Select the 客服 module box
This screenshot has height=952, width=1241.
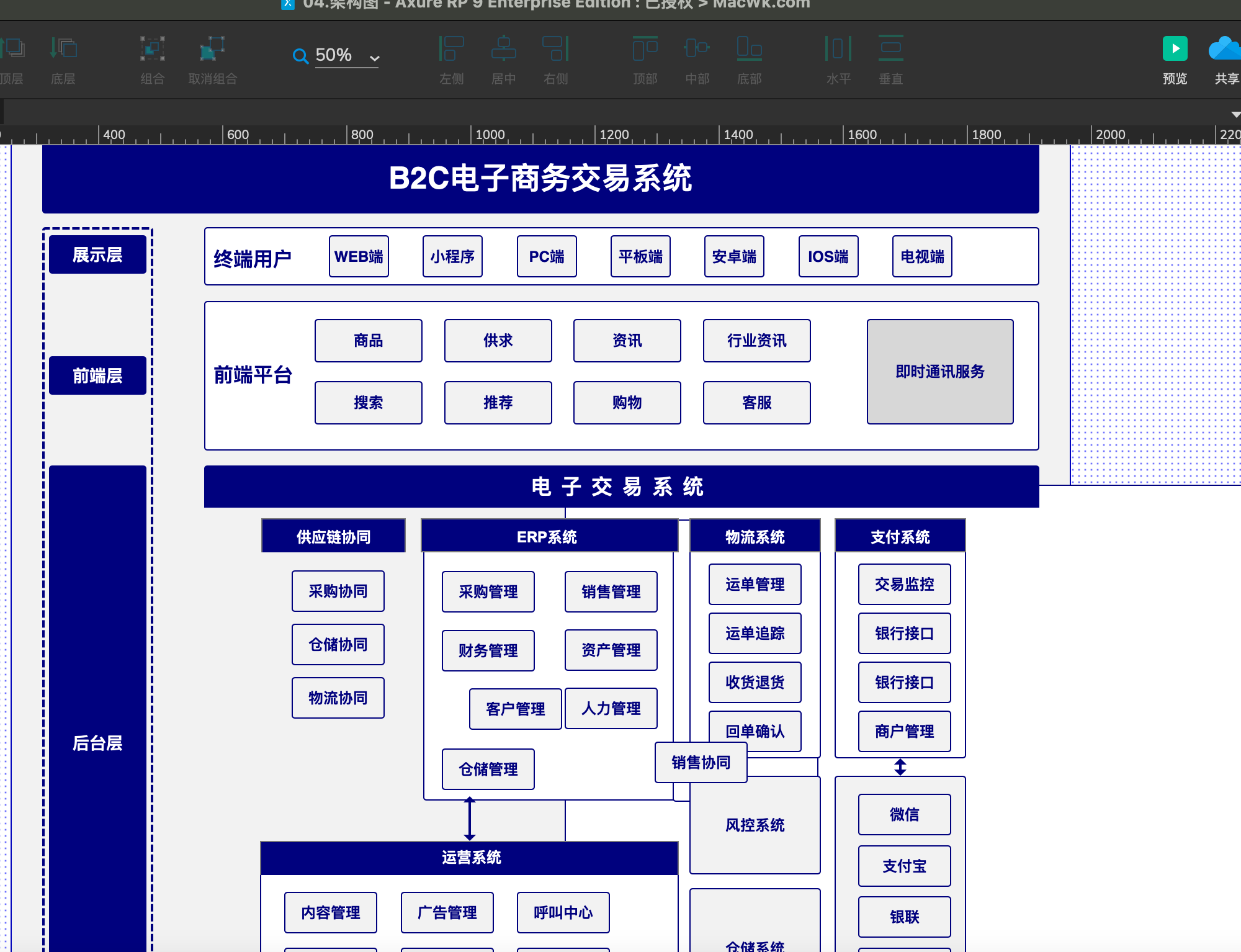[x=757, y=403]
